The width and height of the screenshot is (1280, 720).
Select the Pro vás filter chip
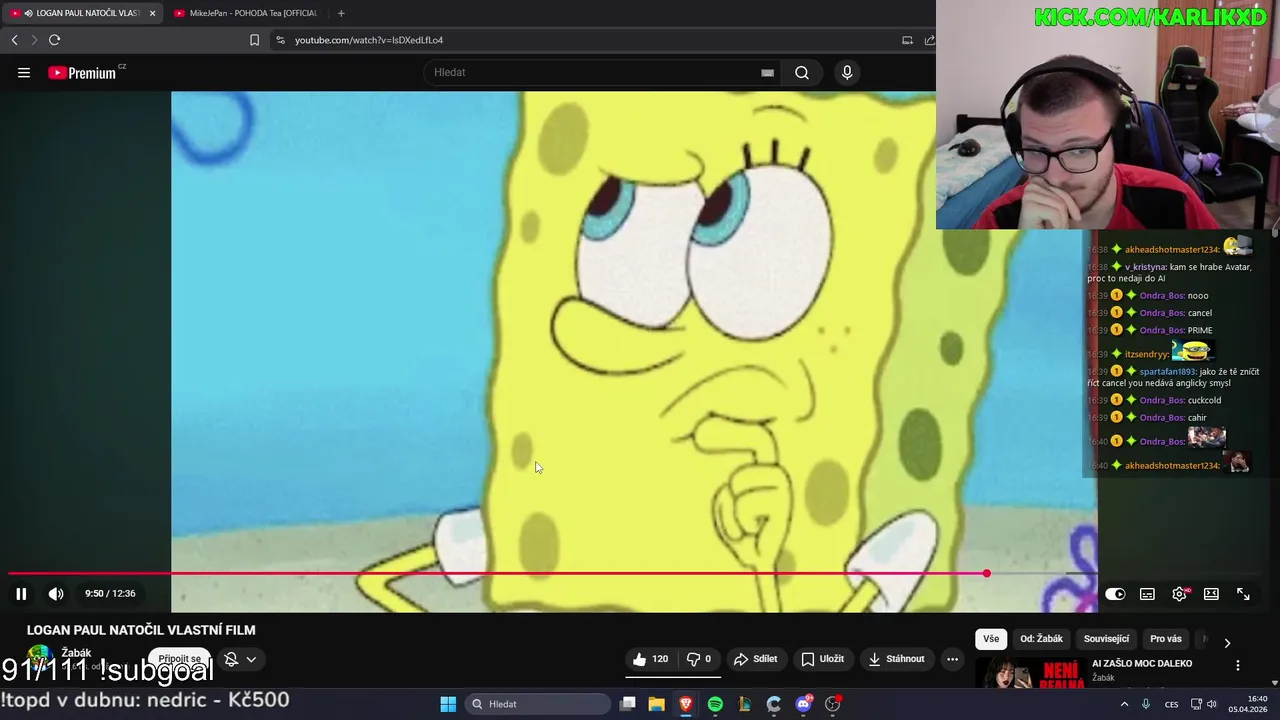click(1166, 639)
